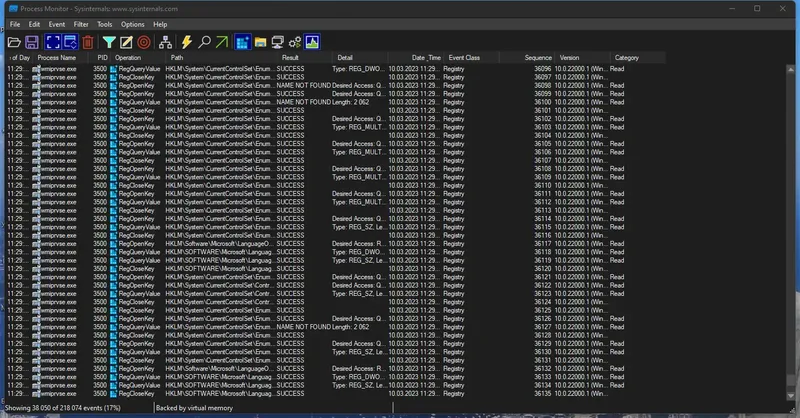Open the Edit menu

[34, 24]
